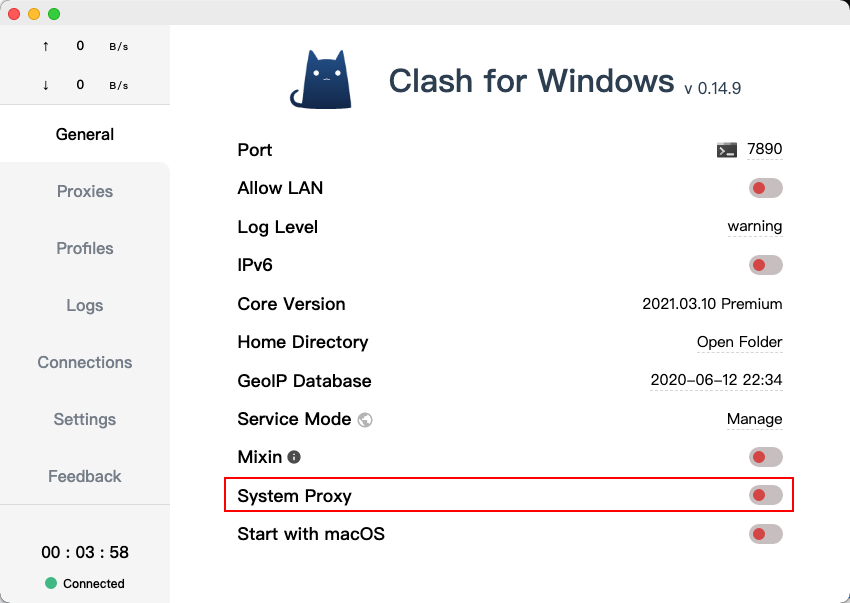The width and height of the screenshot is (850, 603).
Task: Open the Core Version selector
Action: click(712, 303)
